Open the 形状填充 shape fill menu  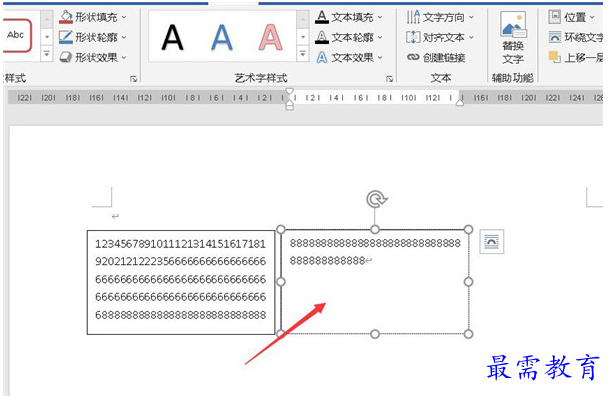point(93,17)
